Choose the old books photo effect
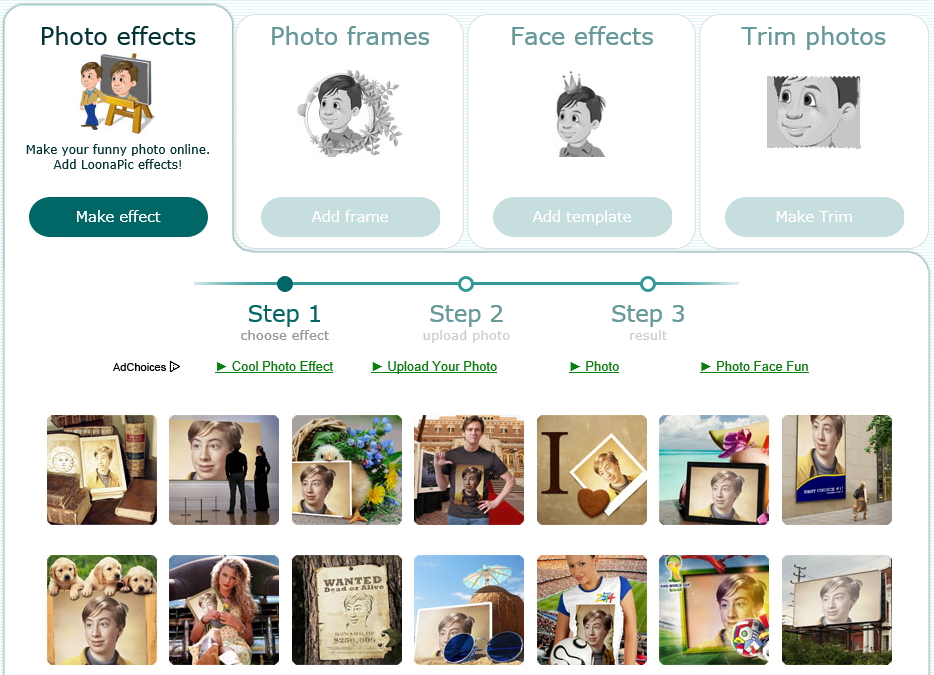This screenshot has width=934, height=675. pos(102,470)
